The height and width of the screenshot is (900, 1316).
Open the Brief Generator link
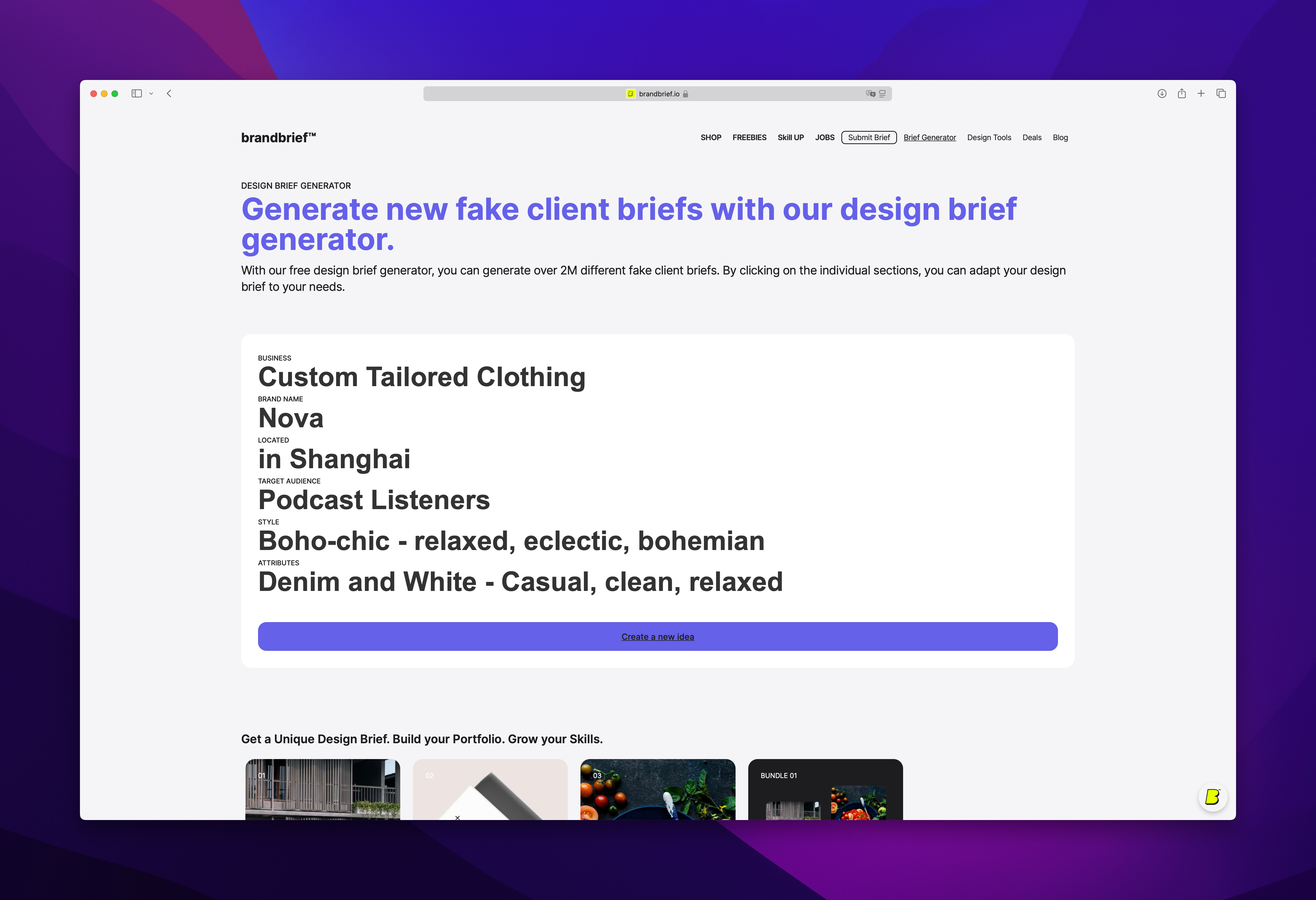coord(929,138)
